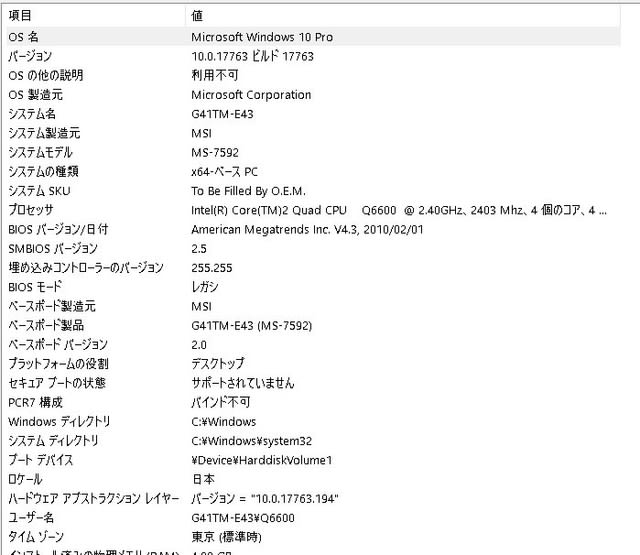Click the デスクトップ value

point(218,364)
